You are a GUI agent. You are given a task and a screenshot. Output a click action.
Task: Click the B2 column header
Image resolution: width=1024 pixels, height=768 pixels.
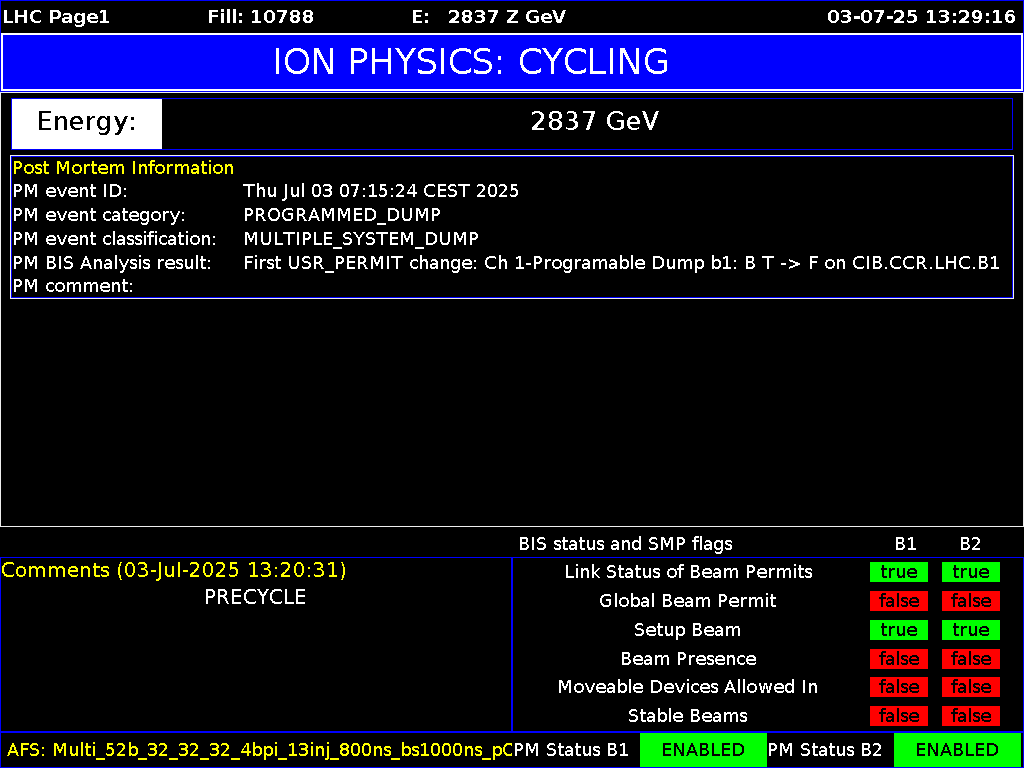[970, 544]
